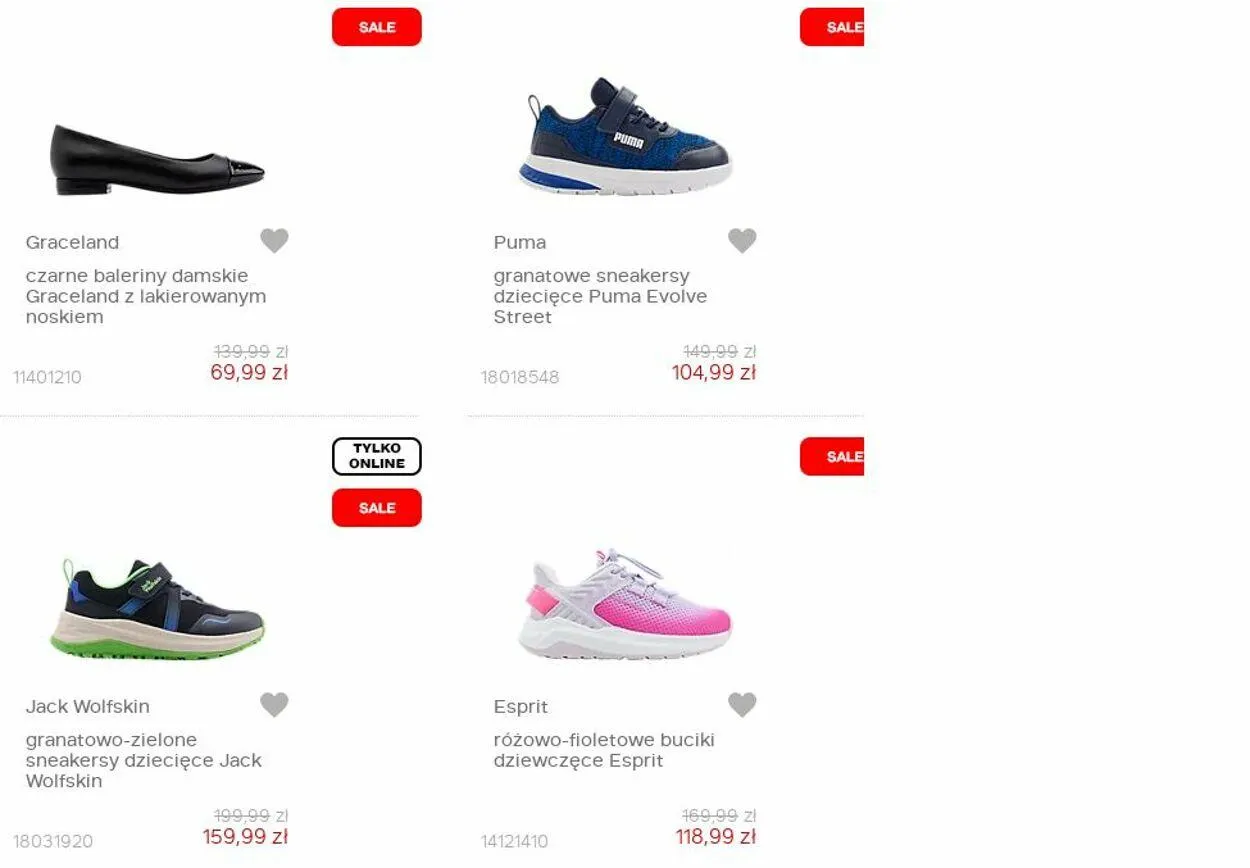The width and height of the screenshot is (1250, 868).
Task: View Jack Wolfskin navy-green sneaker photo
Action: 158,608
